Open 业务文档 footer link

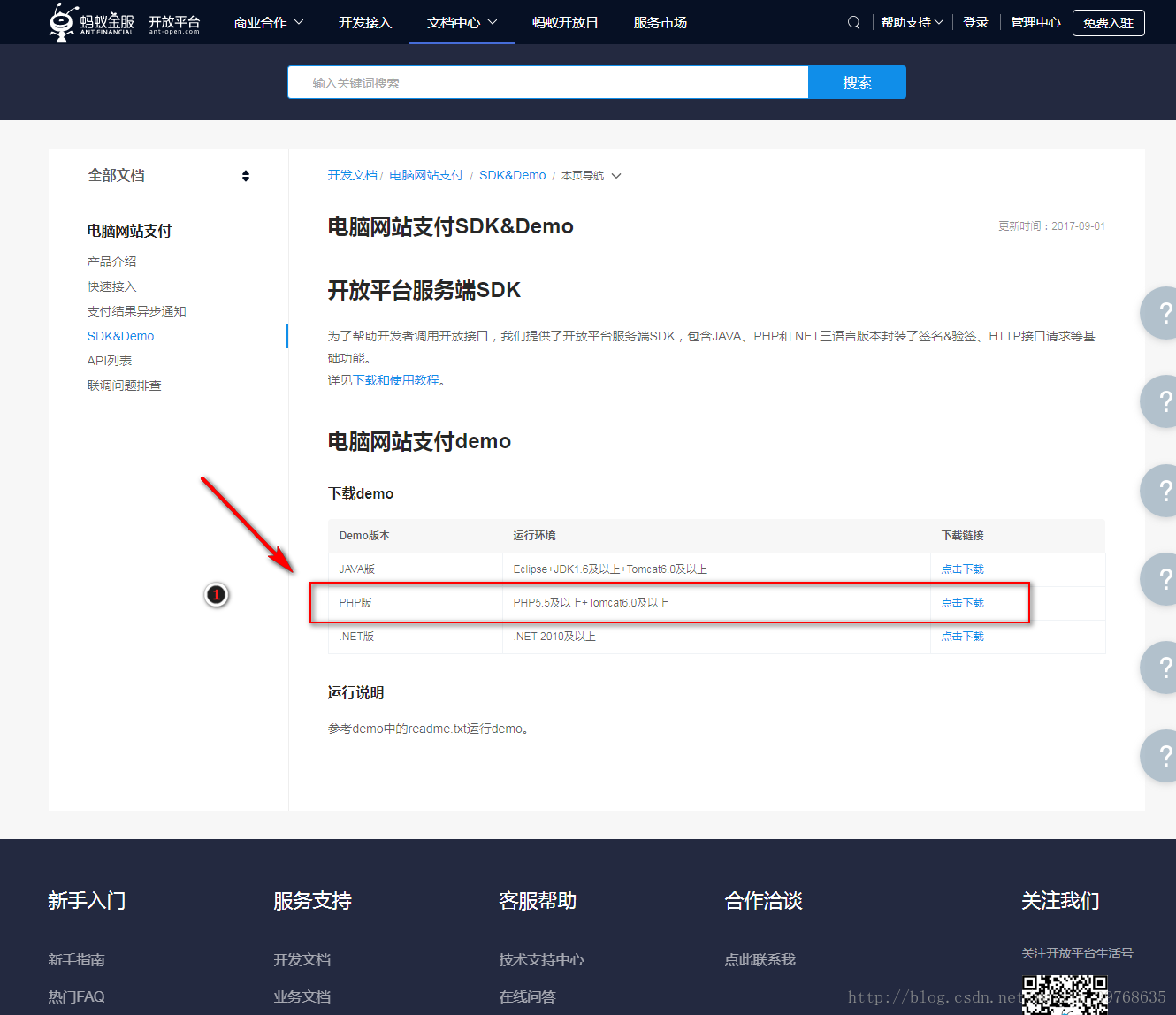[x=302, y=996]
